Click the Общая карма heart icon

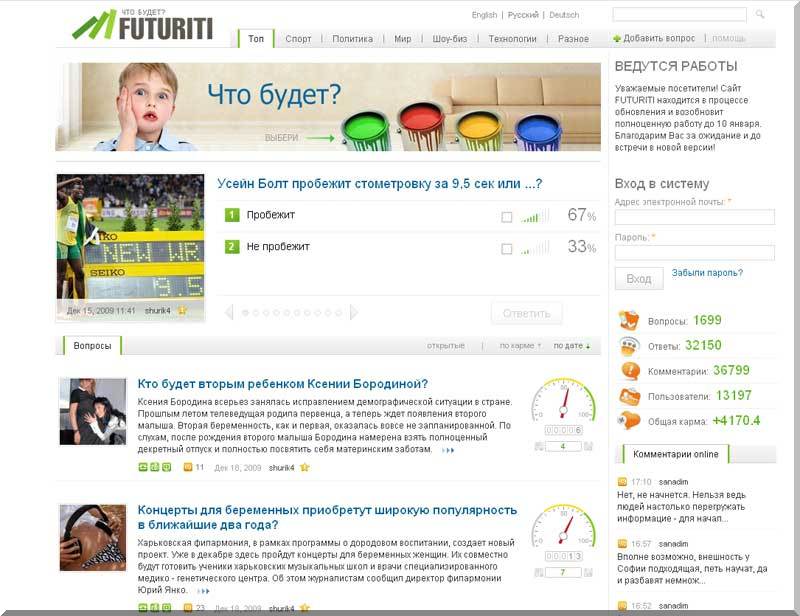point(629,421)
